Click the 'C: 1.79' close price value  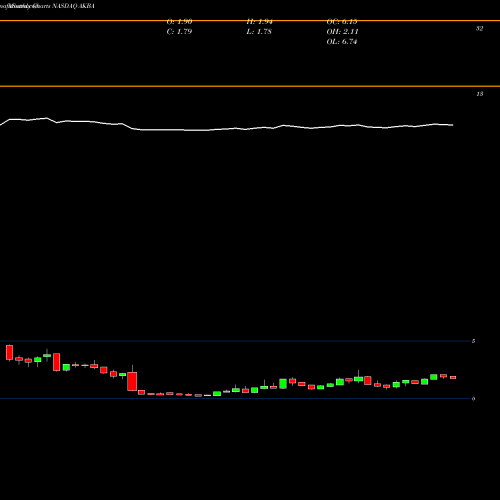tap(179, 32)
